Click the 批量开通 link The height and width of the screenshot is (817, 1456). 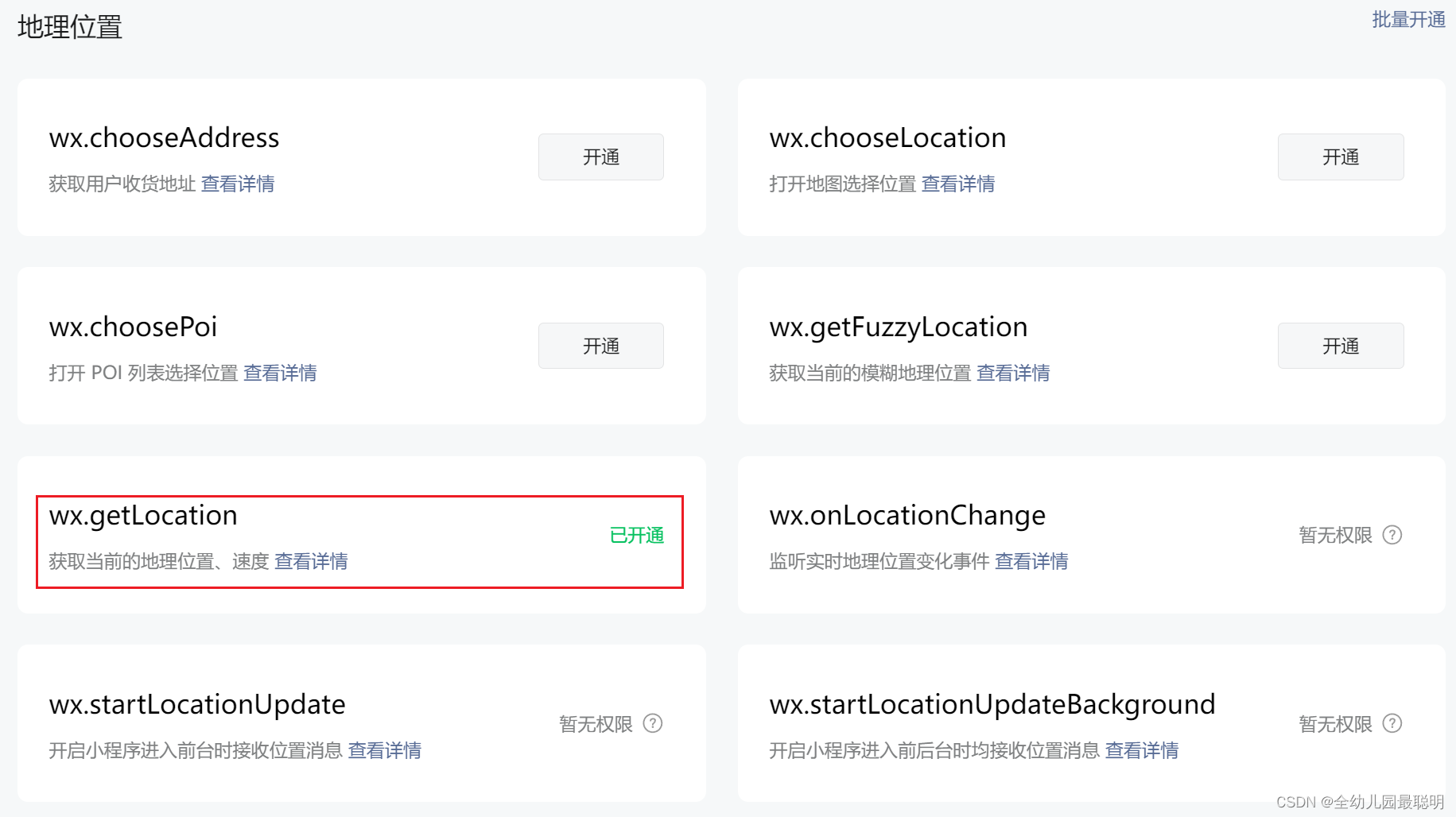[x=1408, y=20]
